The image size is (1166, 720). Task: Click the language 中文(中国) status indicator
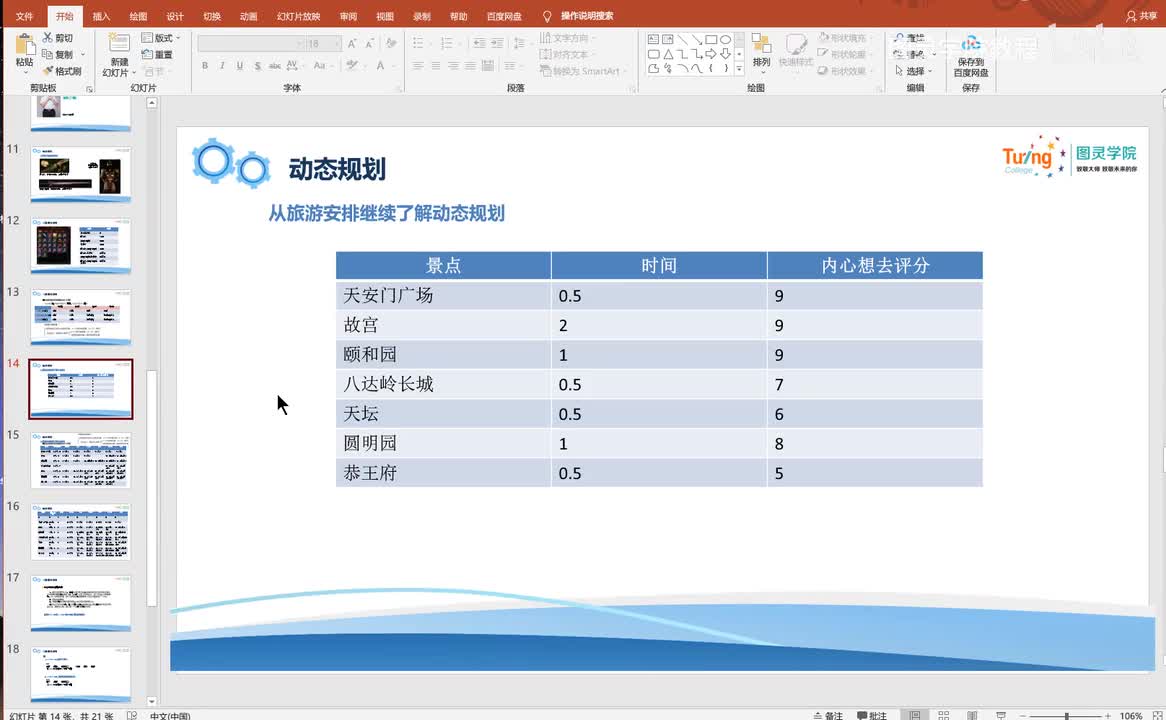tap(170, 716)
